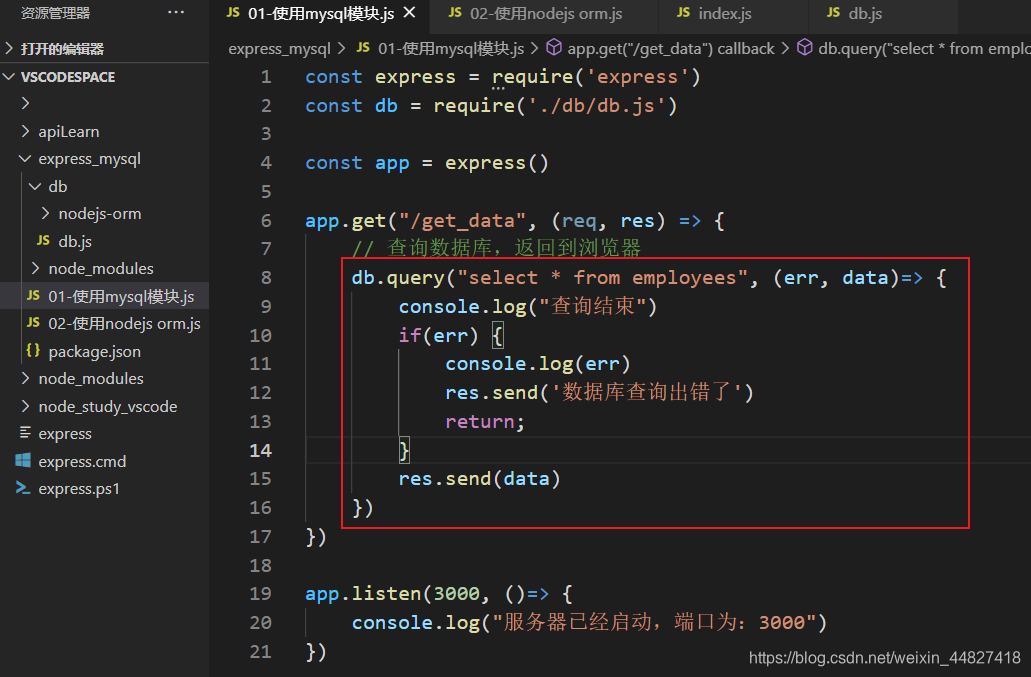Click the Windows icon beside express.cmd
The image size is (1031, 677).
tap(23, 461)
